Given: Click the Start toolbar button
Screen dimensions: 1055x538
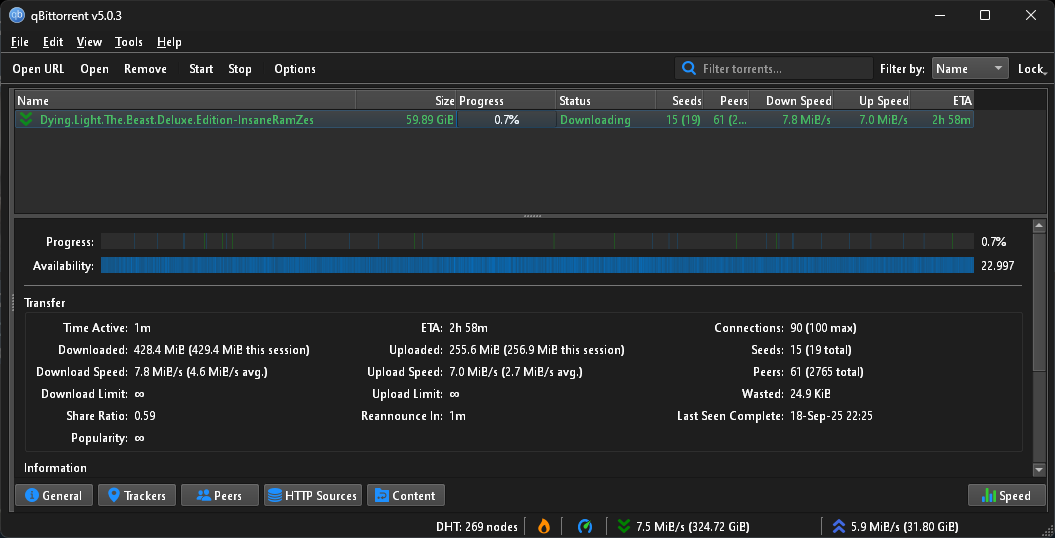Looking at the screenshot, I should click(x=201, y=69).
